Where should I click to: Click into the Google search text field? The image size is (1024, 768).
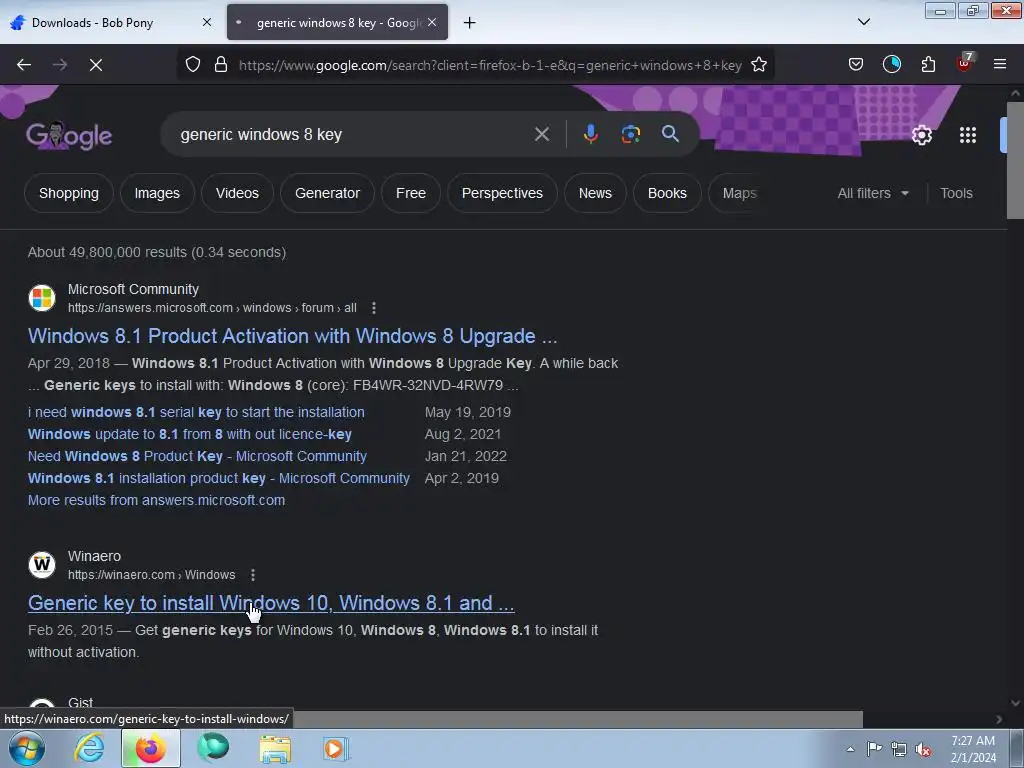click(x=353, y=135)
